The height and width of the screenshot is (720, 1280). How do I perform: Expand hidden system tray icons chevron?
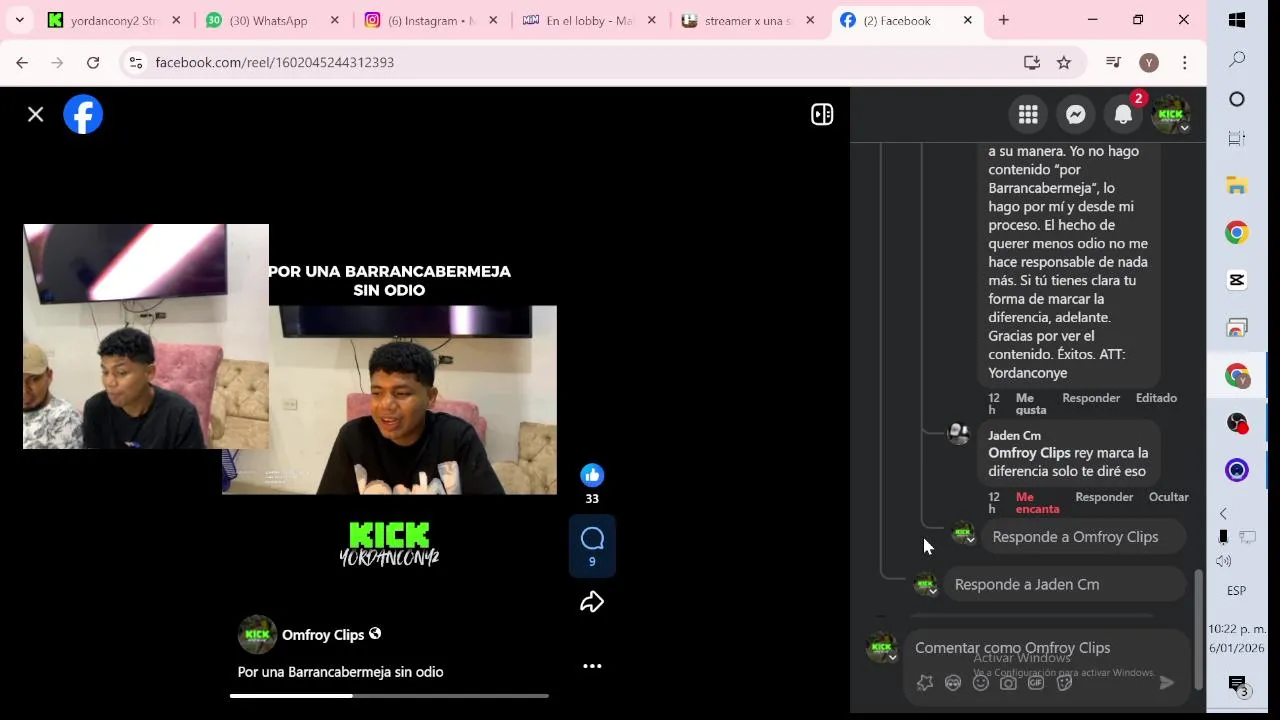1223,513
